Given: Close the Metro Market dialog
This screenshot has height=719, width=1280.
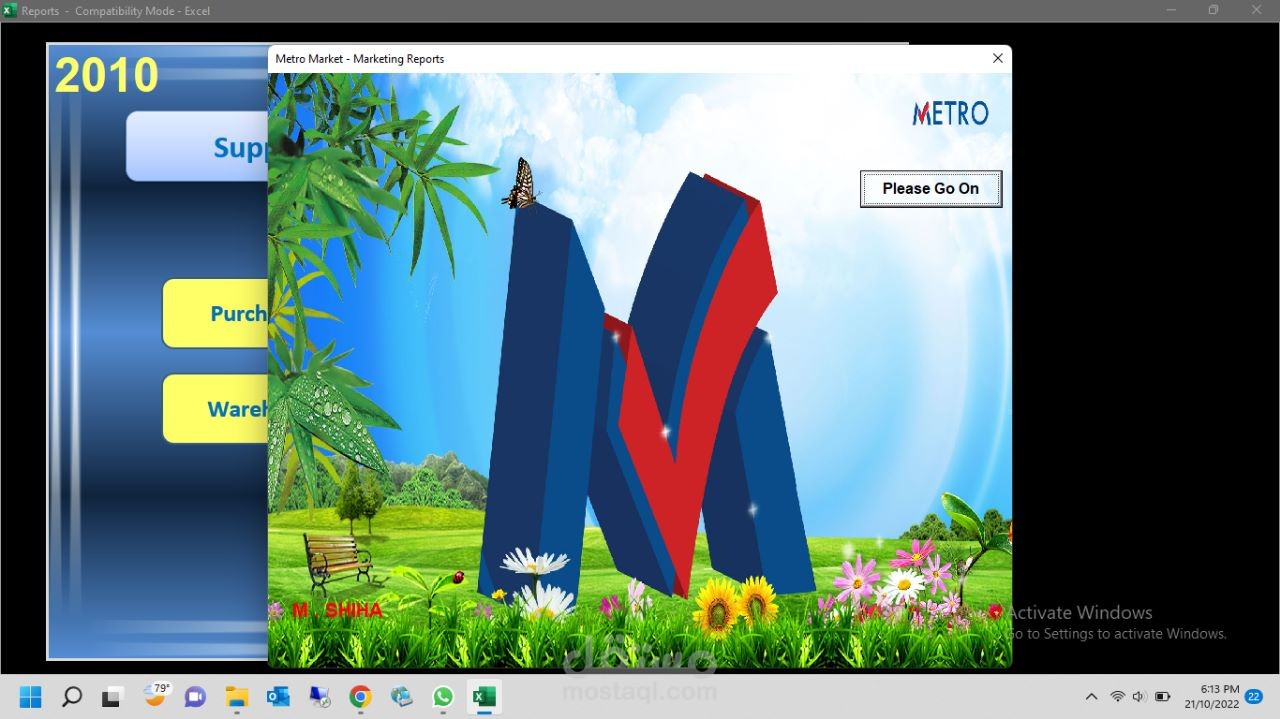Looking at the screenshot, I should tap(997, 59).
